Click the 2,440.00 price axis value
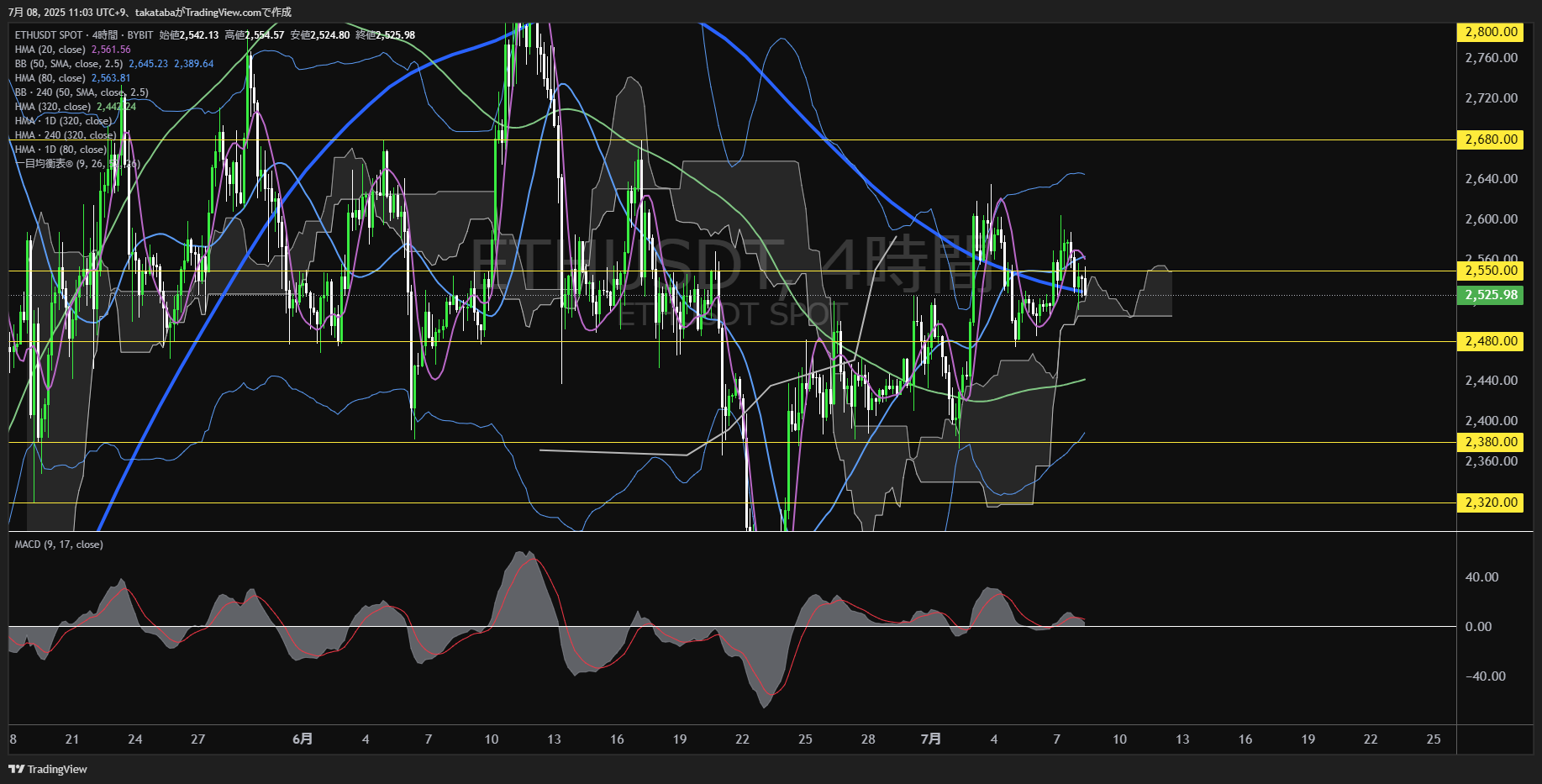Screen dimensions: 1542x784 click(1491, 381)
